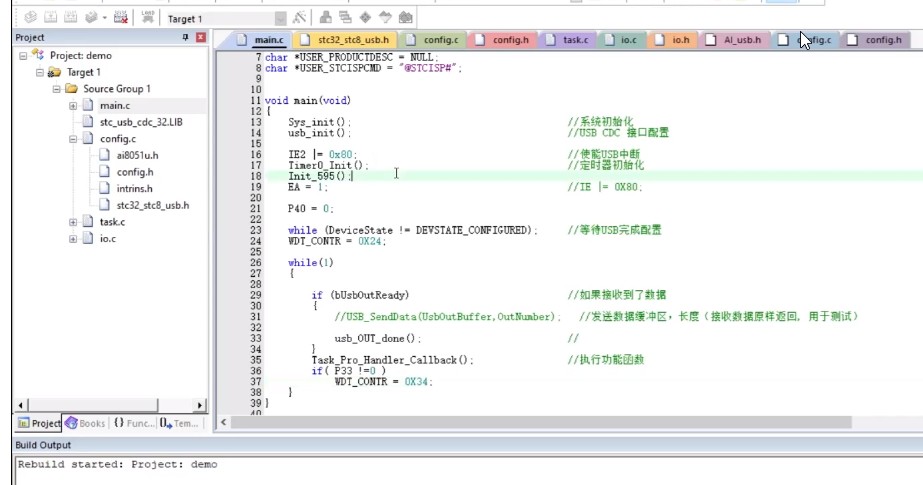This screenshot has width=923, height=485.
Task: Open Options for Target wand icon
Action: pos(299,18)
